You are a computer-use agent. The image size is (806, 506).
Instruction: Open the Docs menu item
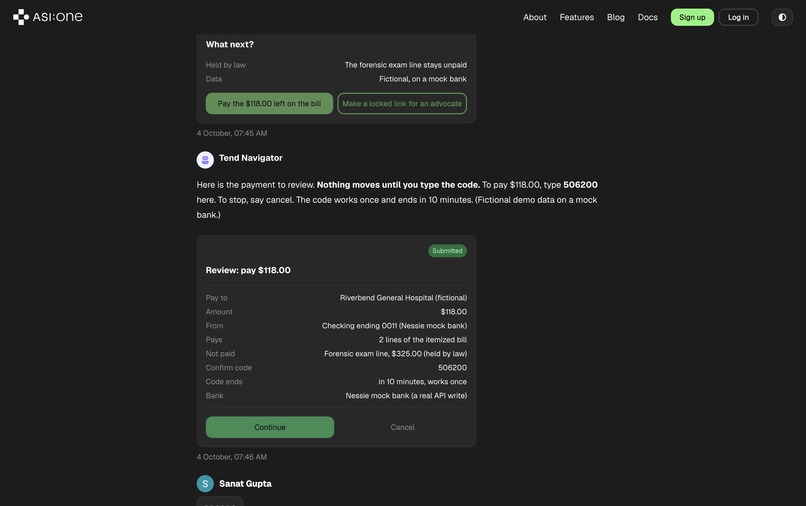[x=648, y=17]
